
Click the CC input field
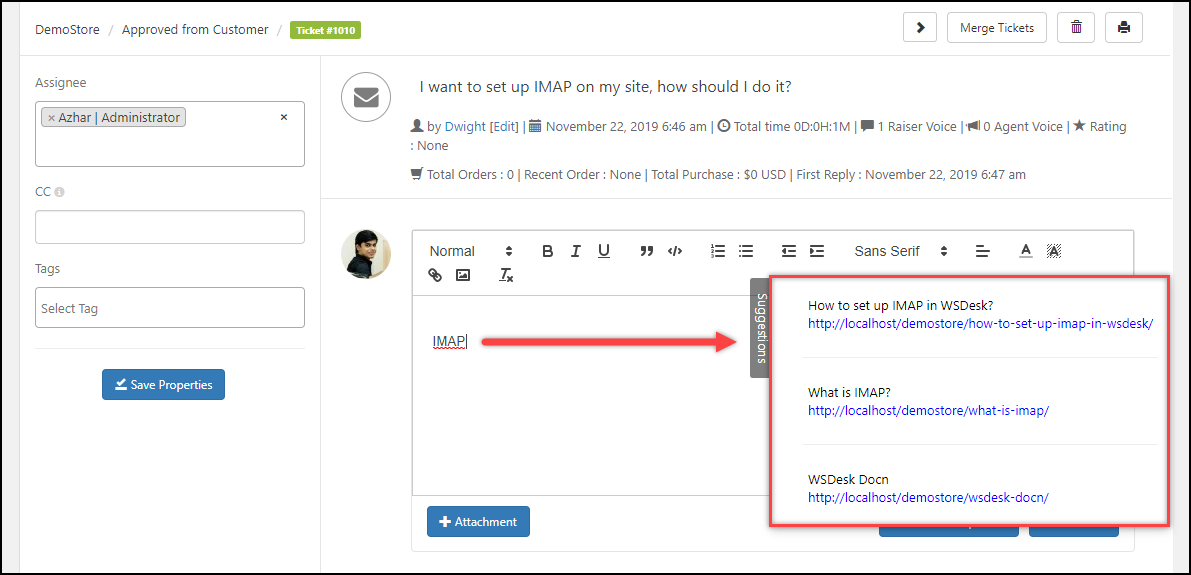point(169,227)
